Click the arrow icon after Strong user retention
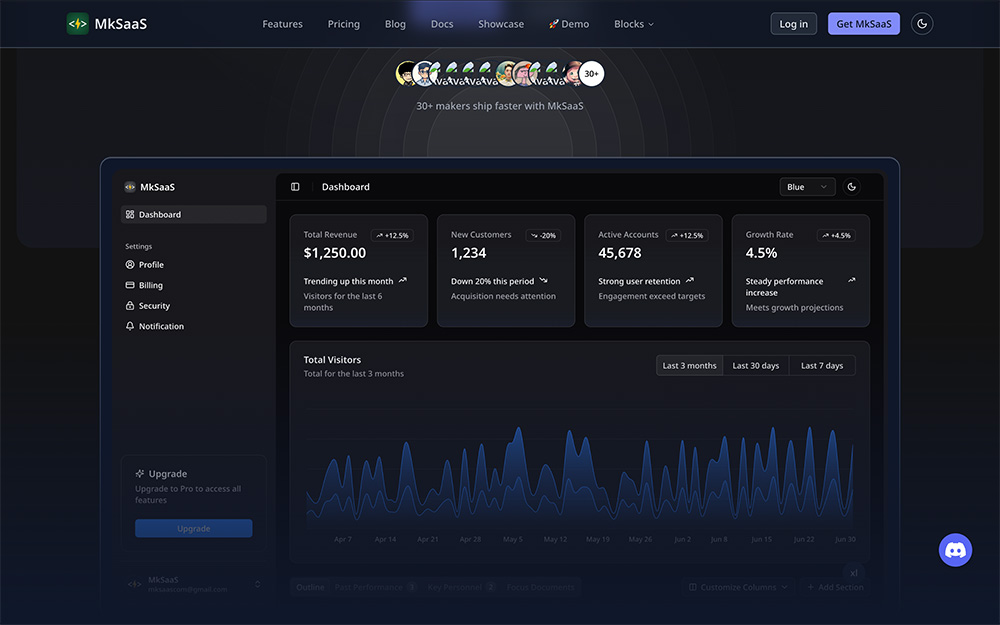The height and width of the screenshot is (625, 1000). point(689,281)
